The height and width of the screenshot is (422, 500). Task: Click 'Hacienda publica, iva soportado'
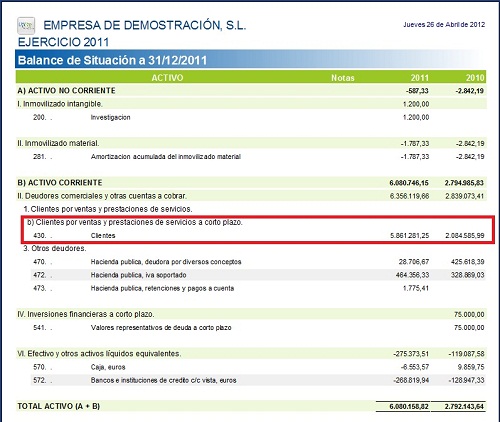[x=138, y=275]
